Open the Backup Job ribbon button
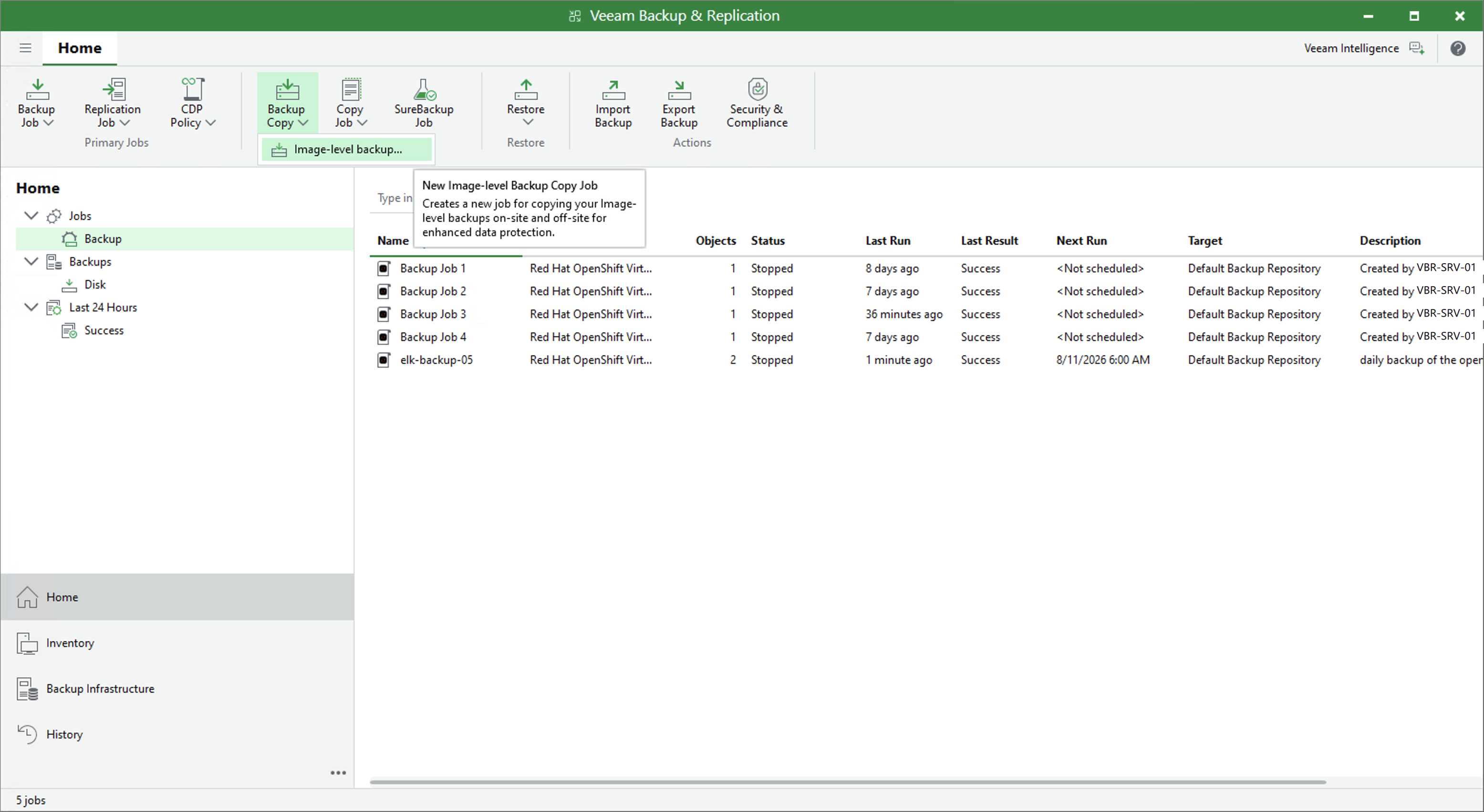The width and height of the screenshot is (1484, 812). pyautogui.click(x=36, y=103)
